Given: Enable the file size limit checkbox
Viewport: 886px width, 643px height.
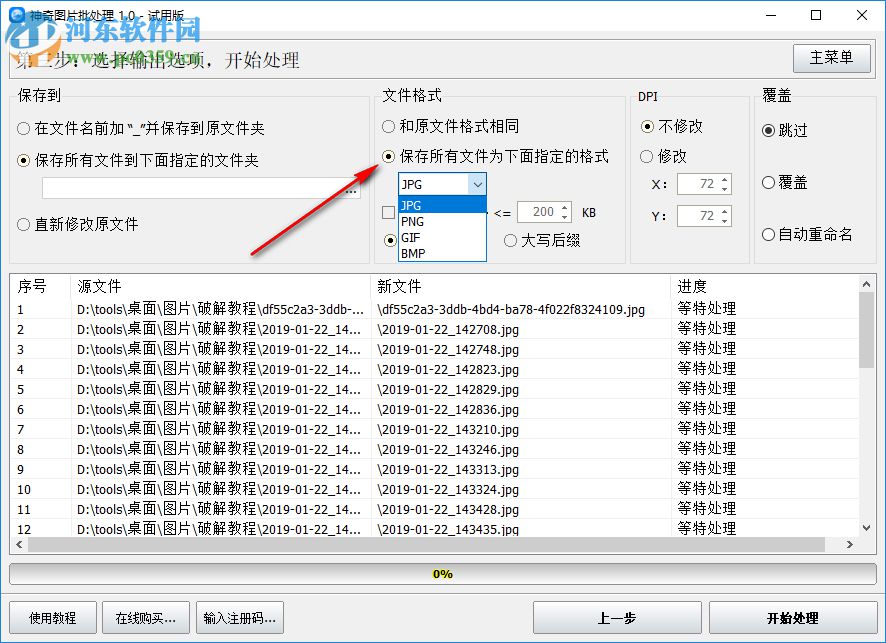Looking at the screenshot, I should (388, 212).
